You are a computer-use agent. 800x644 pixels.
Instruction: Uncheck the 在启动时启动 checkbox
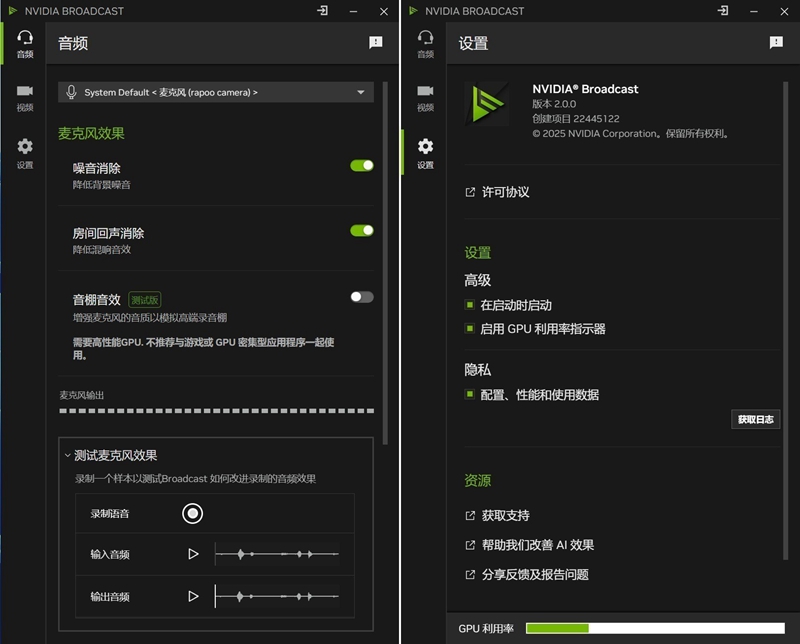(469, 305)
